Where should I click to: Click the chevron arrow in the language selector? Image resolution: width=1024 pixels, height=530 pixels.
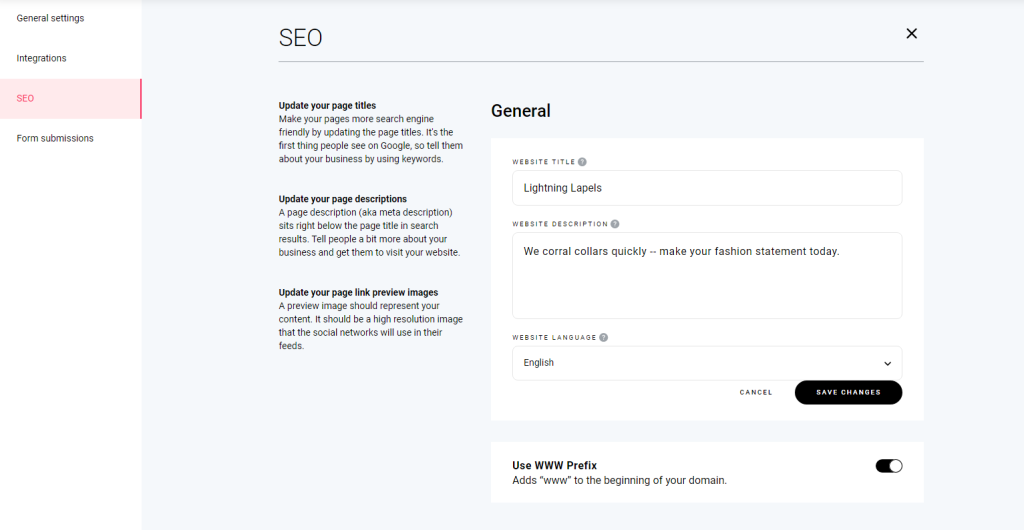[887, 364]
